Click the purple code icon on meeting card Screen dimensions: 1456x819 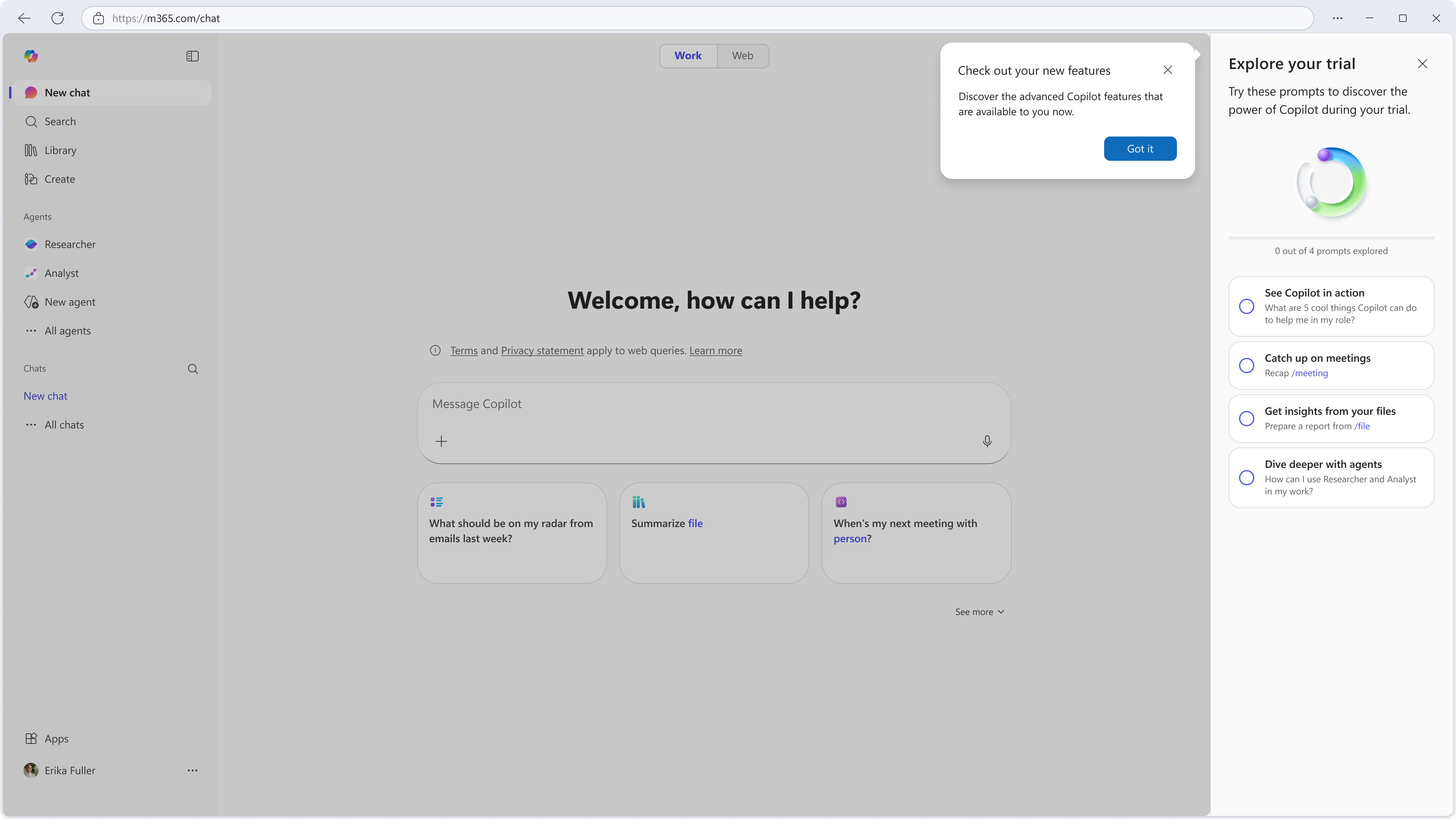[x=841, y=502]
